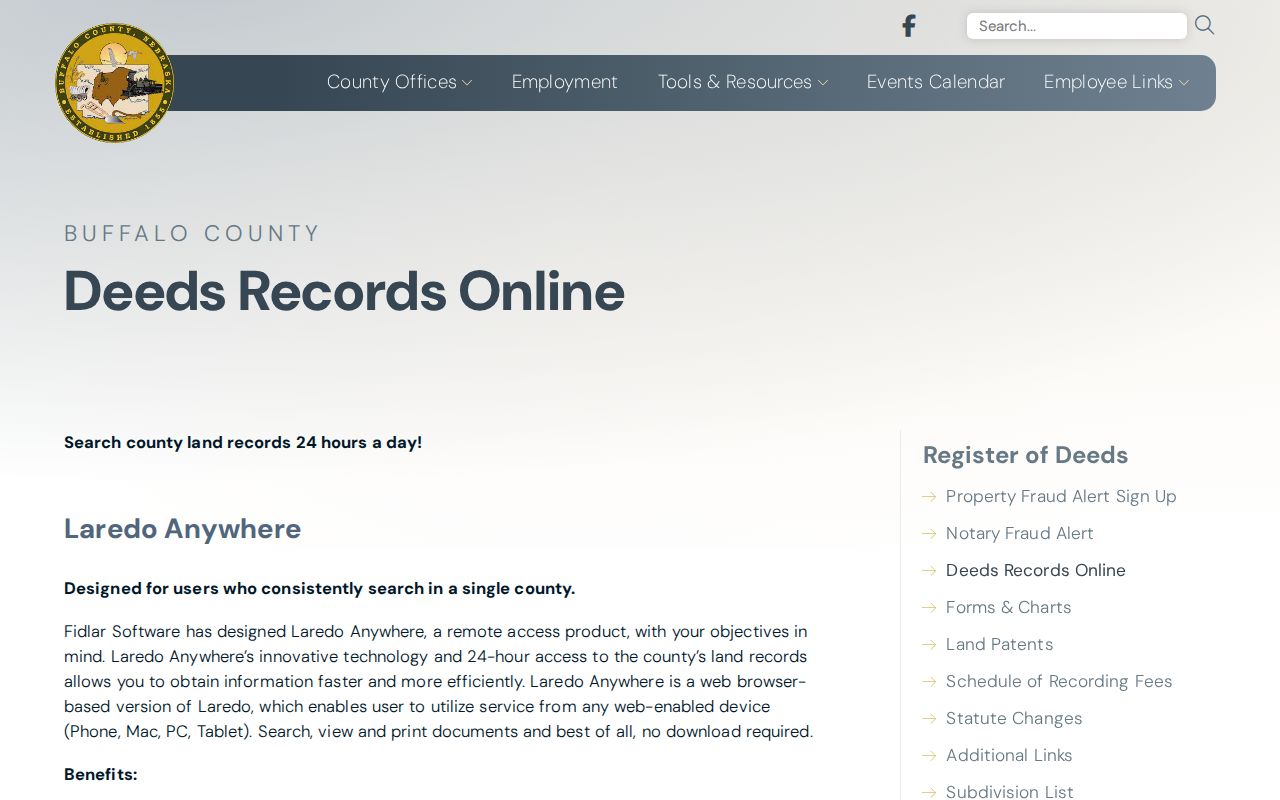Open the Statute Changes link

pyautogui.click(x=1014, y=718)
